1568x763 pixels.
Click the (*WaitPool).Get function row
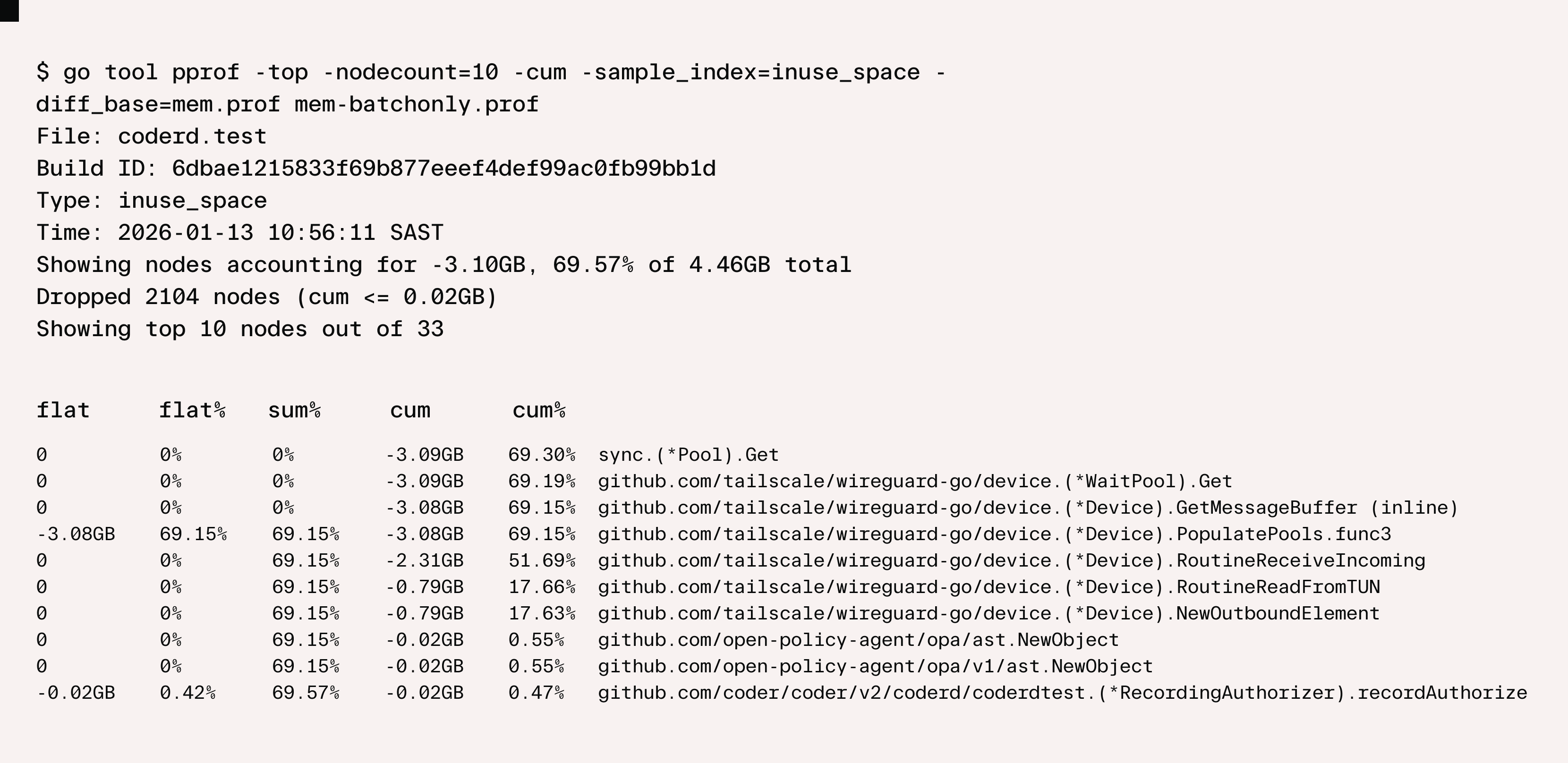point(914,481)
